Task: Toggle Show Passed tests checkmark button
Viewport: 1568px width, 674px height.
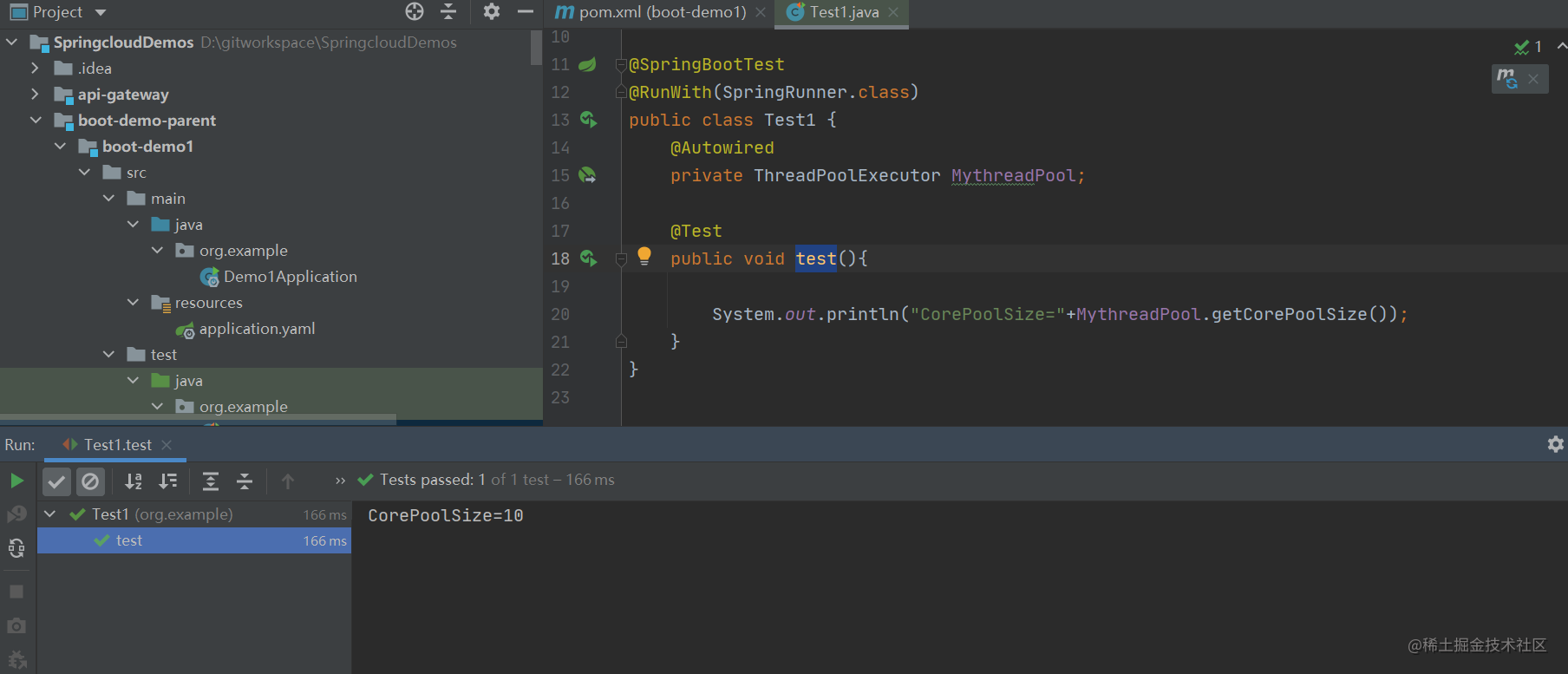Action: 56,481
